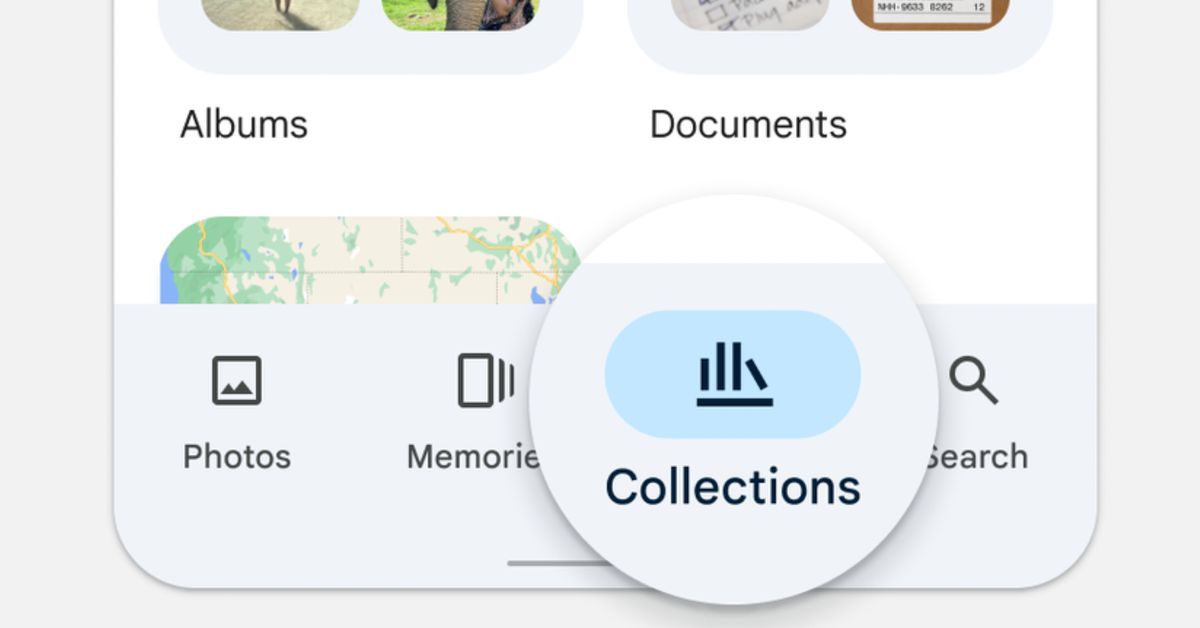The height and width of the screenshot is (628, 1200).
Task: Tap the Search magnifying glass icon
Action: tap(973, 381)
